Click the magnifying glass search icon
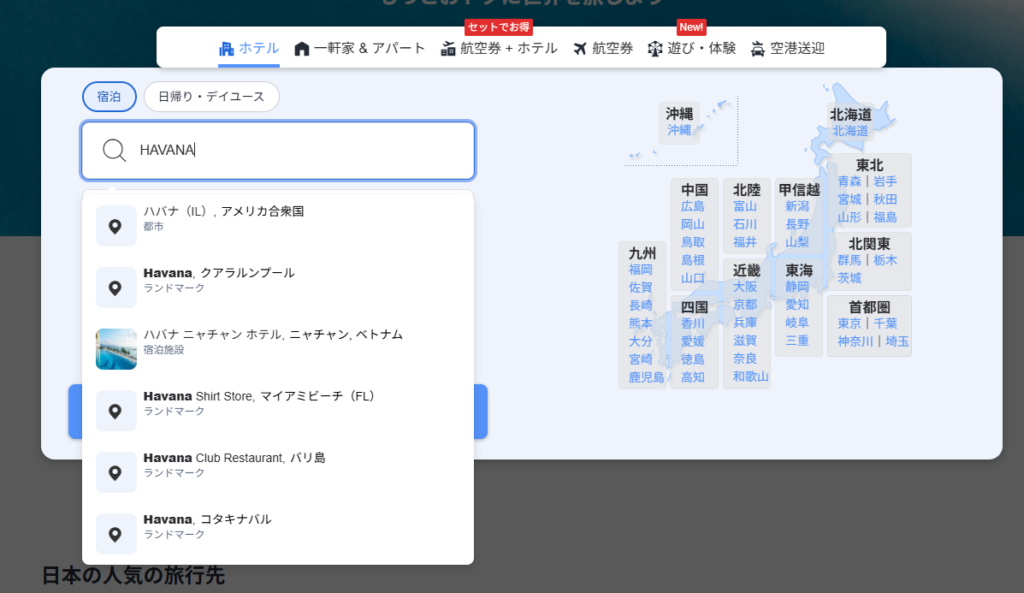This screenshot has height=593, width=1024. pyautogui.click(x=115, y=150)
